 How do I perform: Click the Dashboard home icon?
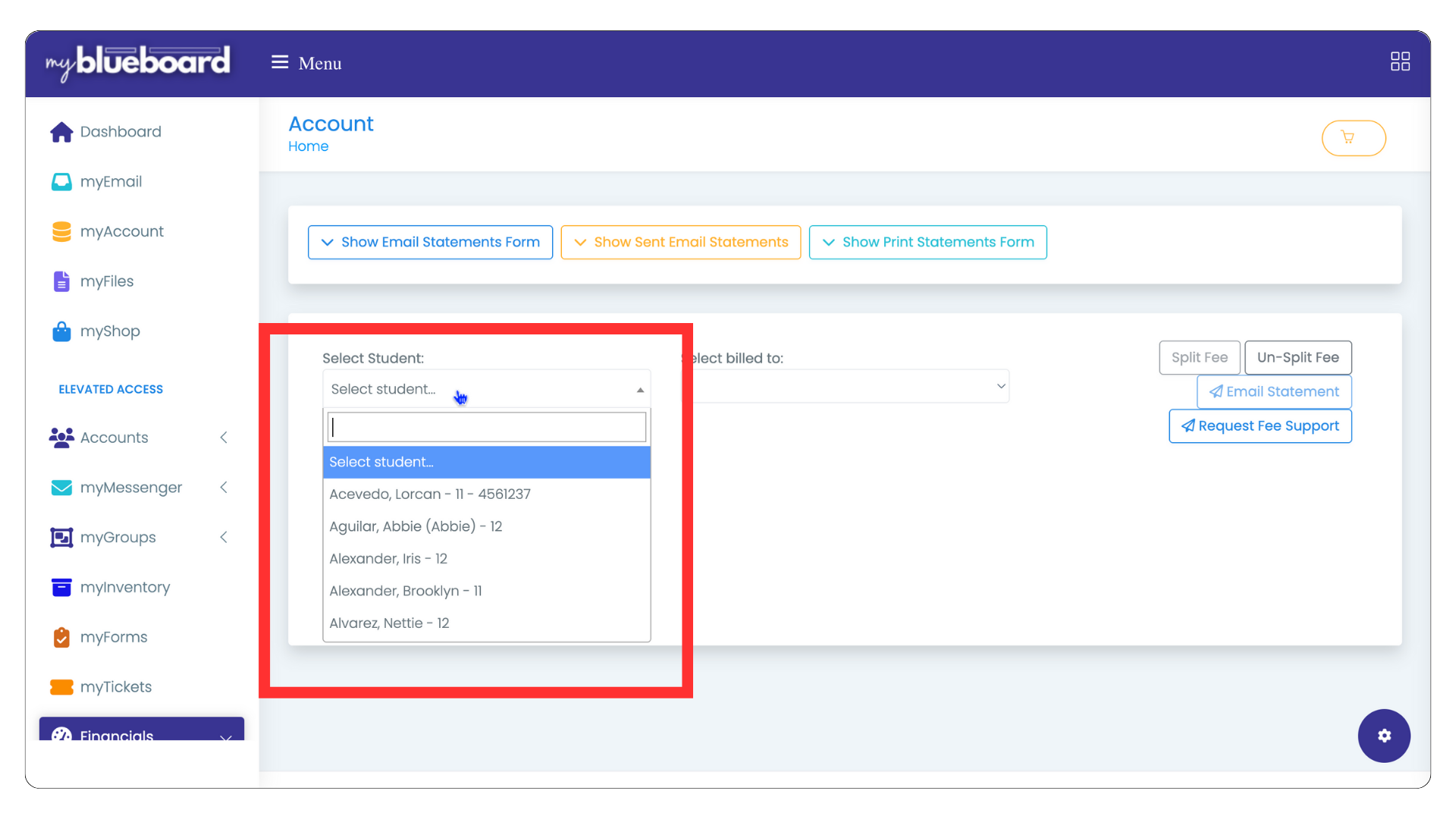click(61, 132)
